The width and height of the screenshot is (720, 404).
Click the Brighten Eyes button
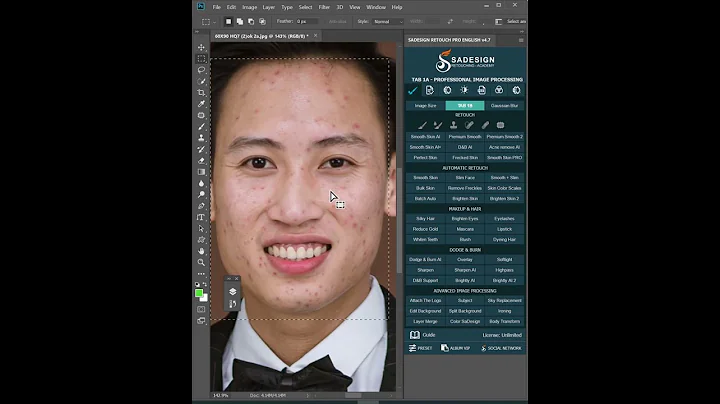pyautogui.click(x=465, y=219)
